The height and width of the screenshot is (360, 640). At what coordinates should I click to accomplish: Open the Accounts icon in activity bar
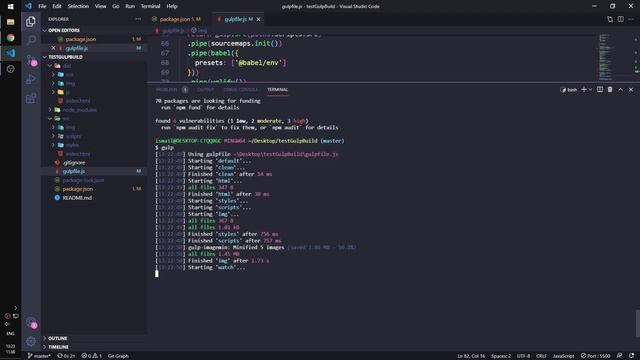point(31,323)
